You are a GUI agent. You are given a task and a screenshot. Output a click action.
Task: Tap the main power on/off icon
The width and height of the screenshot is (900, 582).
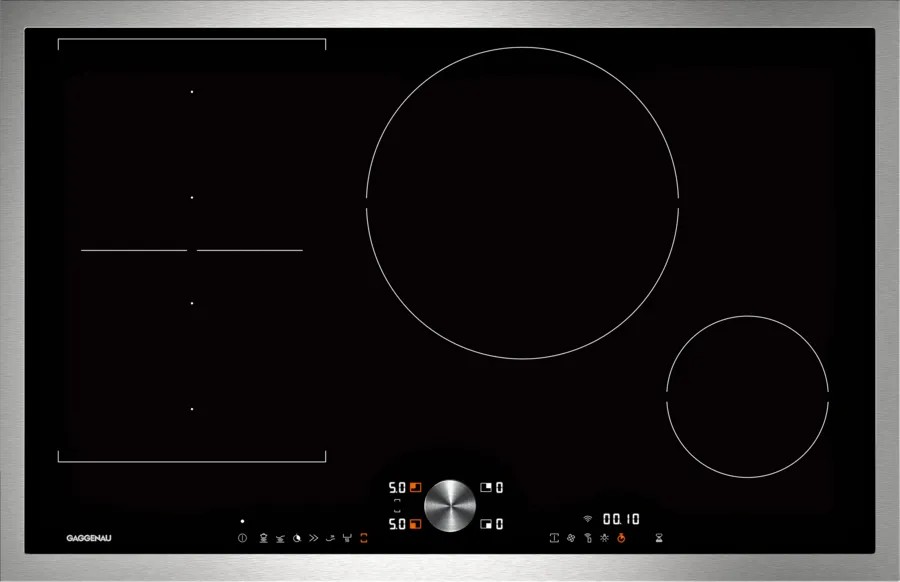(x=242, y=538)
